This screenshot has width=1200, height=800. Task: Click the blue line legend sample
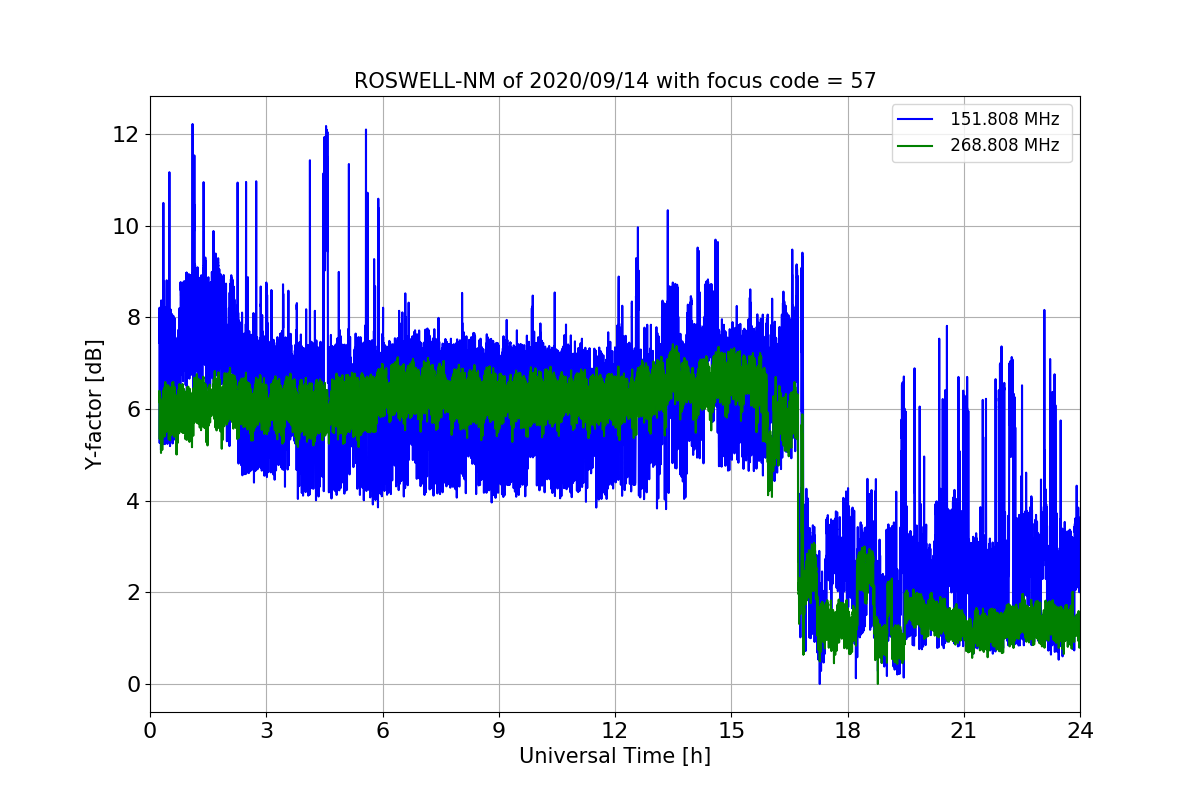click(x=915, y=120)
